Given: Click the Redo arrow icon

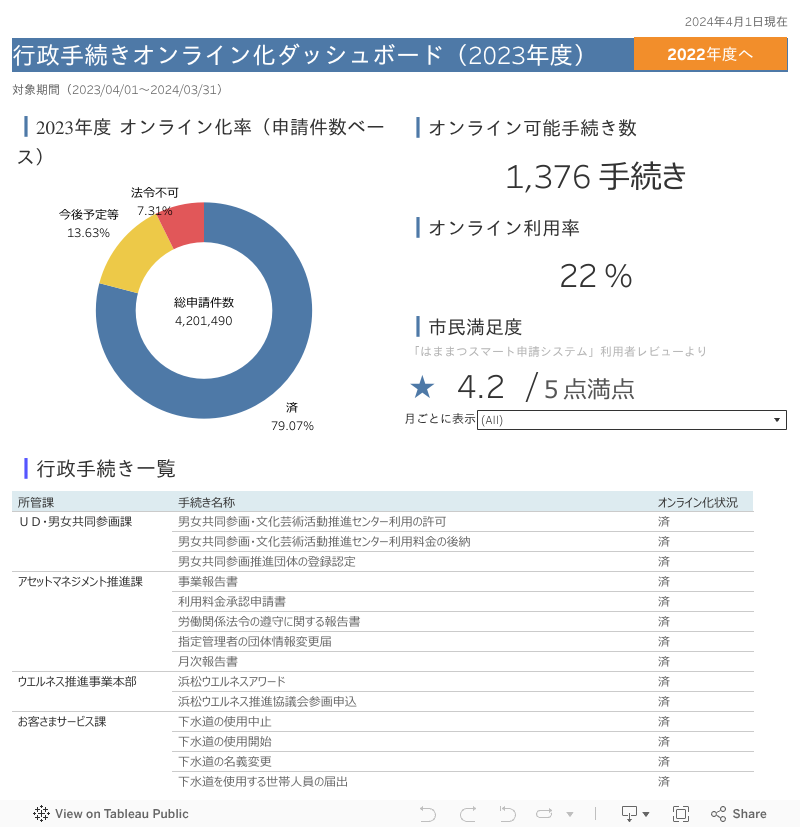Looking at the screenshot, I should [467, 814].
